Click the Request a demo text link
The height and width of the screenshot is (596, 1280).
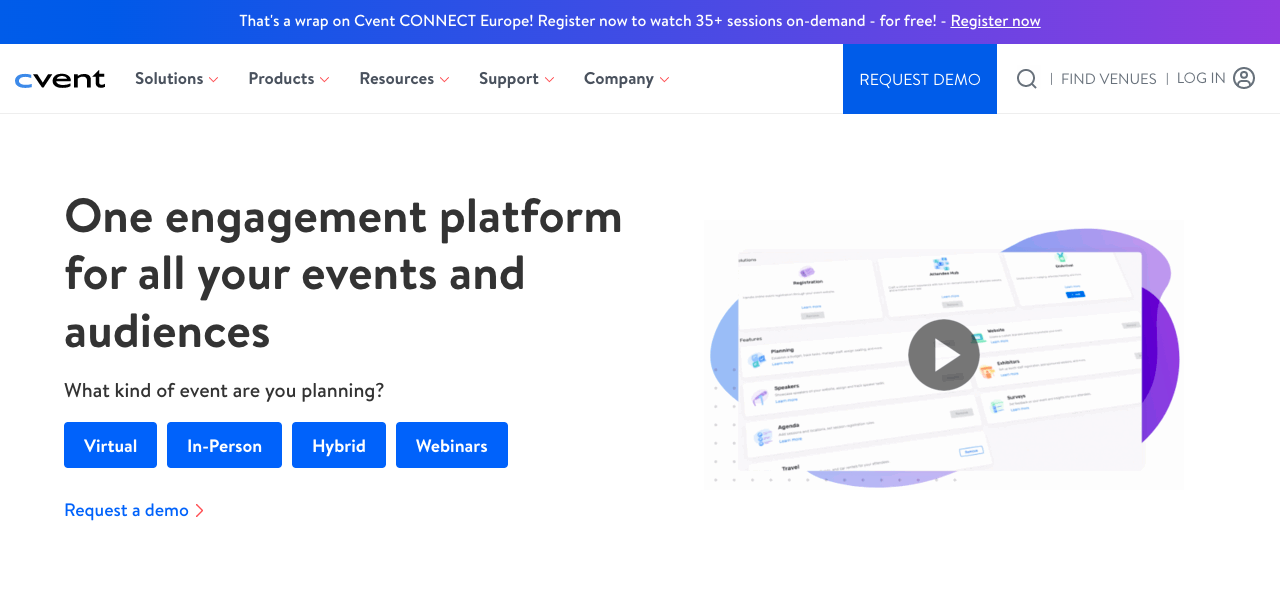[x=126, y=510]
